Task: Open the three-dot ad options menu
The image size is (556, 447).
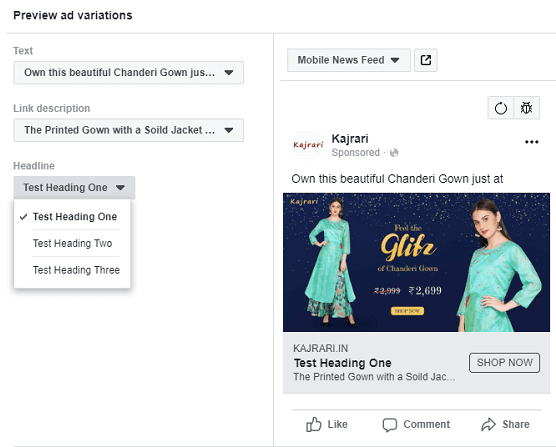Action: coord(531,142)
